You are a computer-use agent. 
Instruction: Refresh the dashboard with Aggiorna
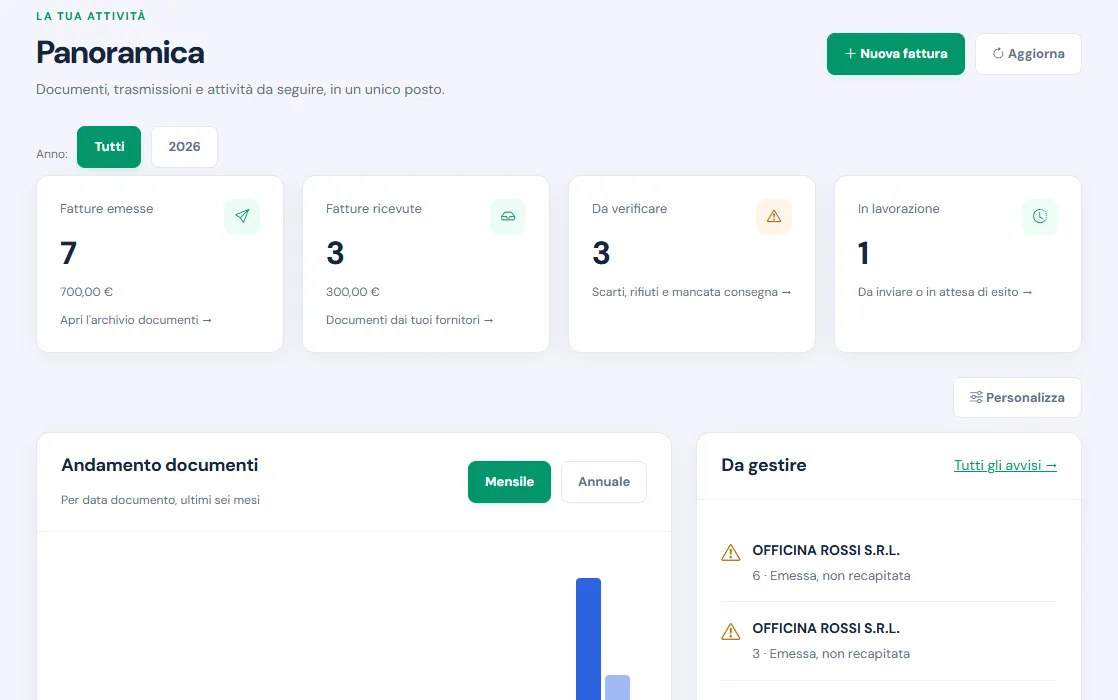[x=1028, y=53]
